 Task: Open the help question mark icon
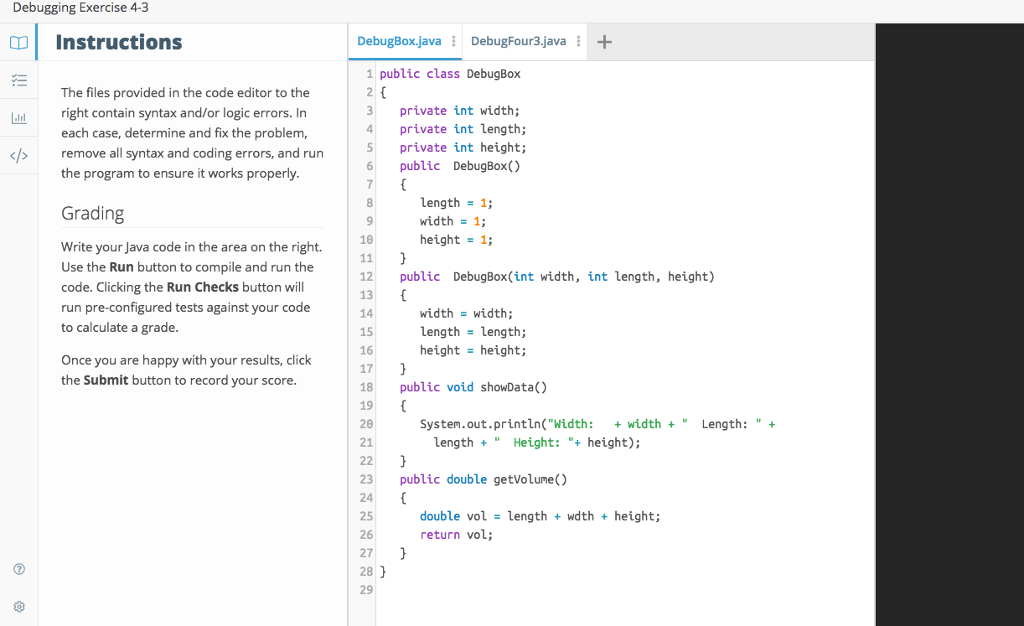point(18,568)
